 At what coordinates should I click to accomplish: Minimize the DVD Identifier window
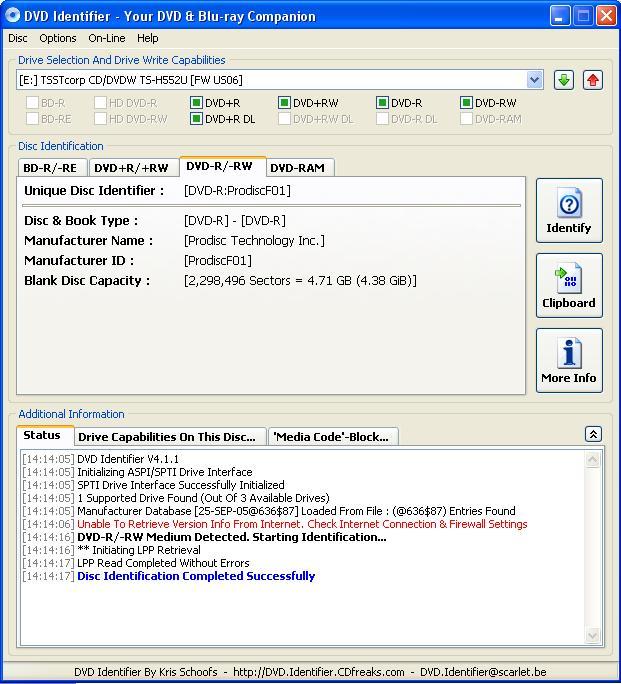560,16
